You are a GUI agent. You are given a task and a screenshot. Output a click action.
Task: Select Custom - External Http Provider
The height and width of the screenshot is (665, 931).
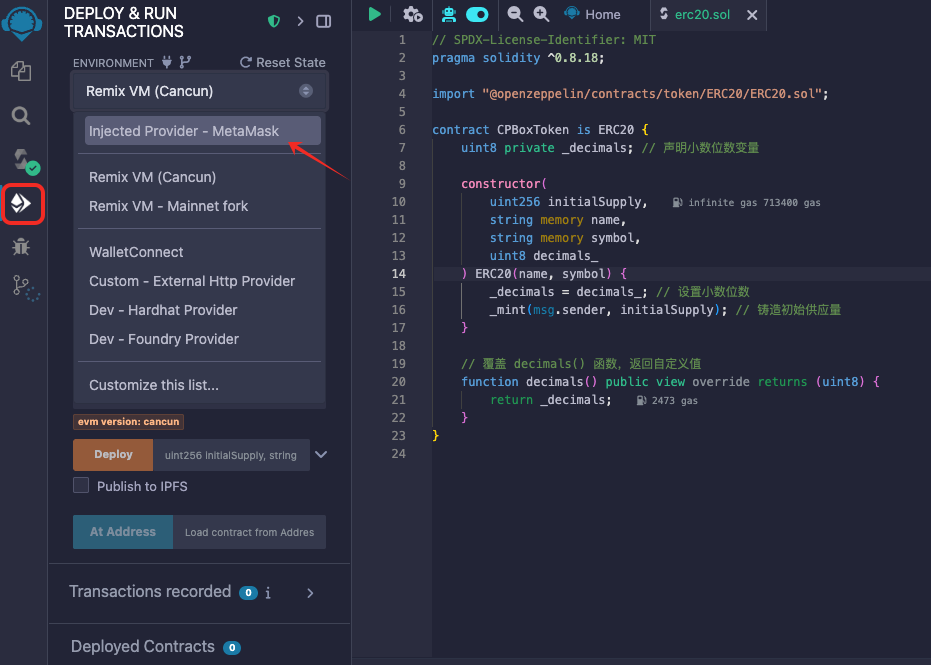[x=192, y=281]
